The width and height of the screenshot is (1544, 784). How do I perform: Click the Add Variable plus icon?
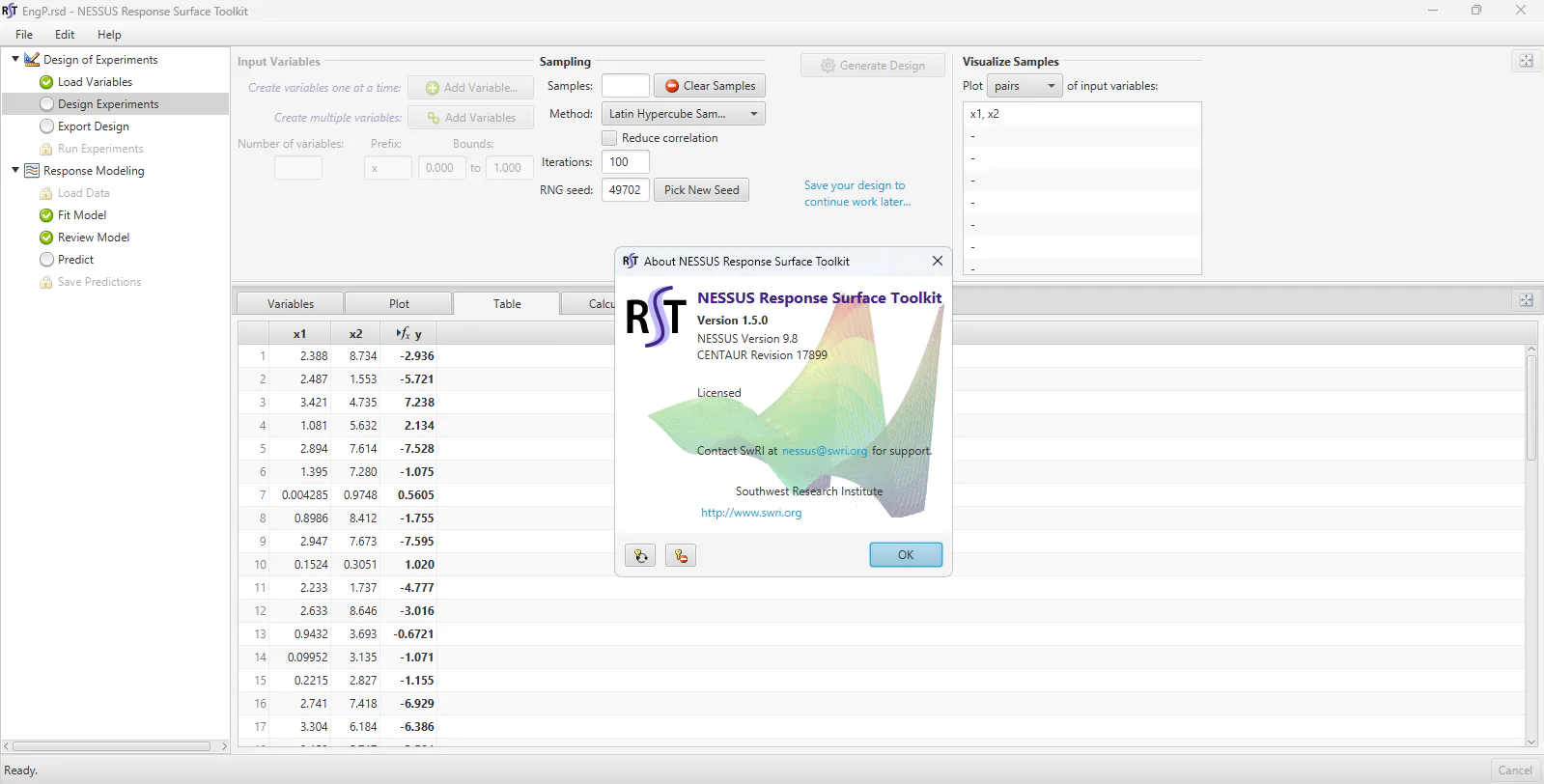tap(433, 88)
